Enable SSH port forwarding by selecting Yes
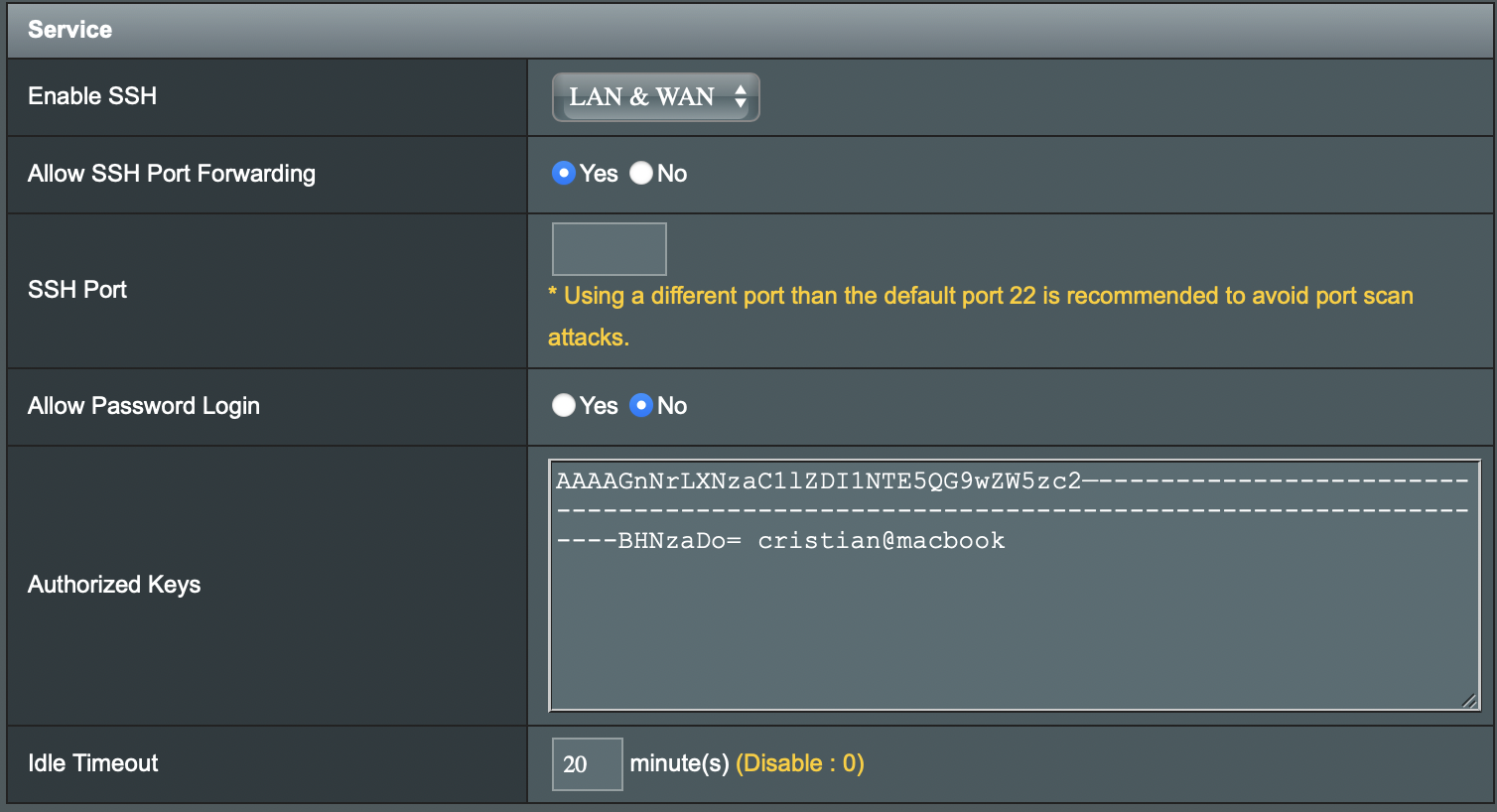Viewport: 1497px width, 812px height. [x=563, y=173]
